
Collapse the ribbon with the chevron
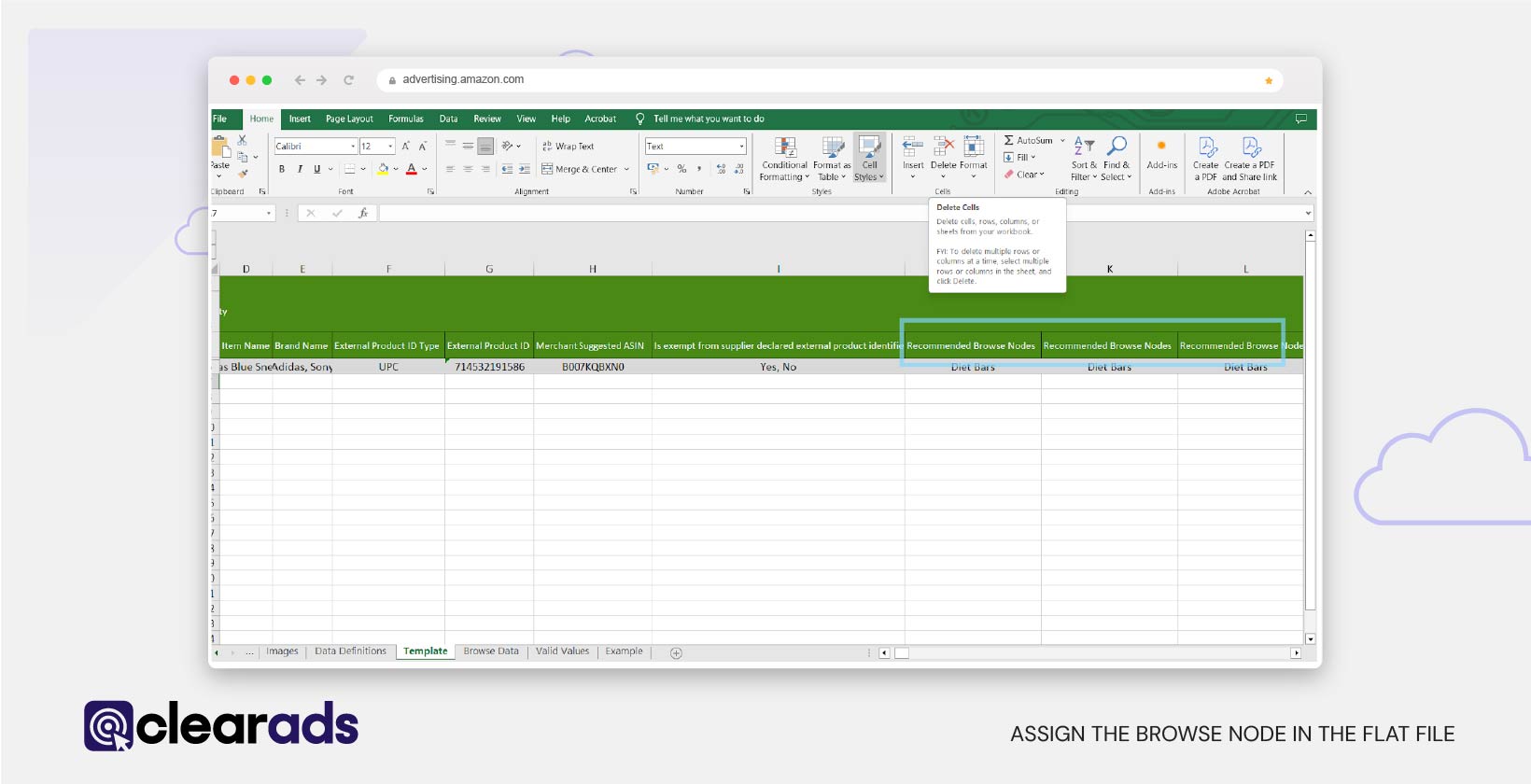click(1308, 192)
